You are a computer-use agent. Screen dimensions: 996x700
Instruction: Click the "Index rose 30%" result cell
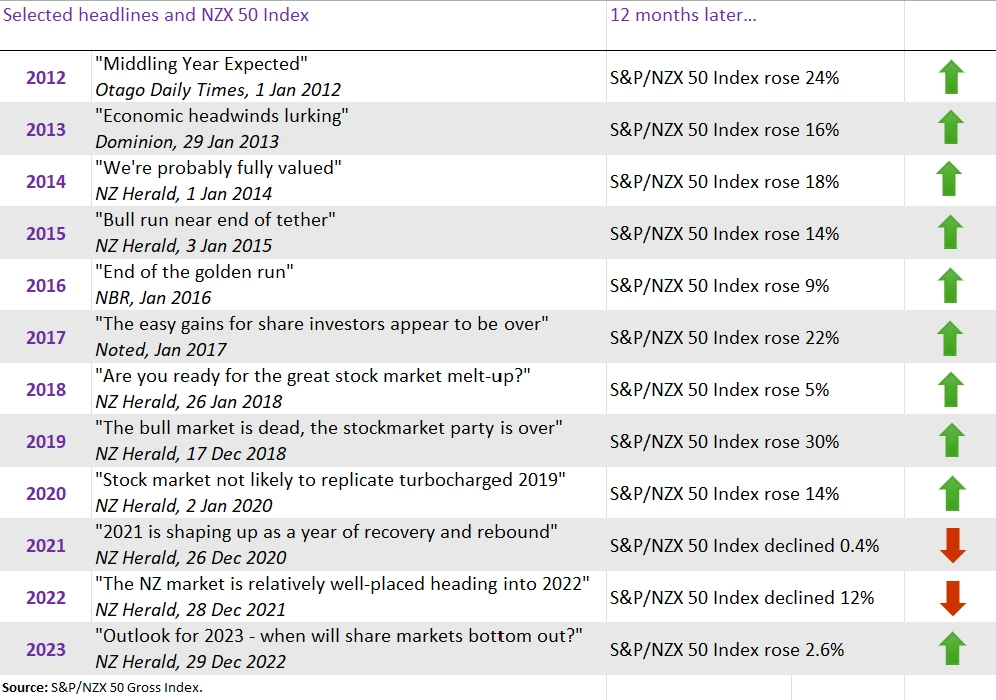click(x=724, y=441)
